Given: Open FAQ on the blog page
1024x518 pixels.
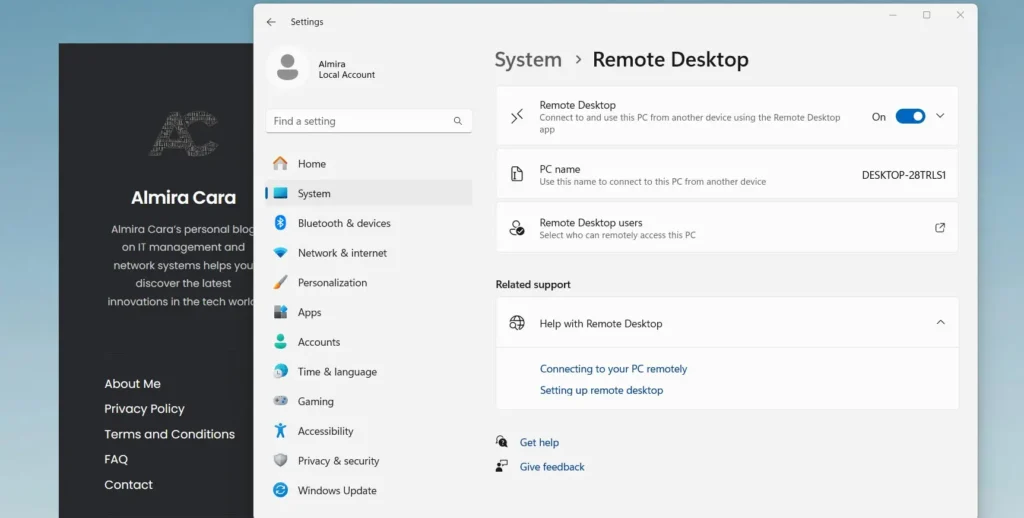Looking at the screenshot, I should pyautogui.click(x=116, y=459).
